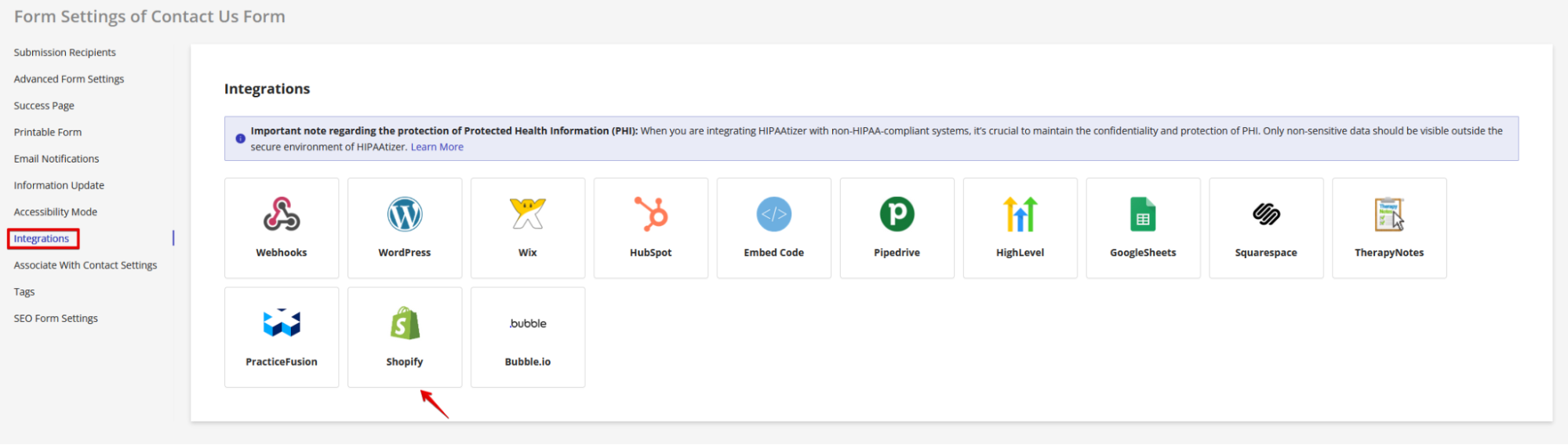Select Integrations in the sidebar
The width and height of the screenshot is (1568, 445).
point(42,239)
